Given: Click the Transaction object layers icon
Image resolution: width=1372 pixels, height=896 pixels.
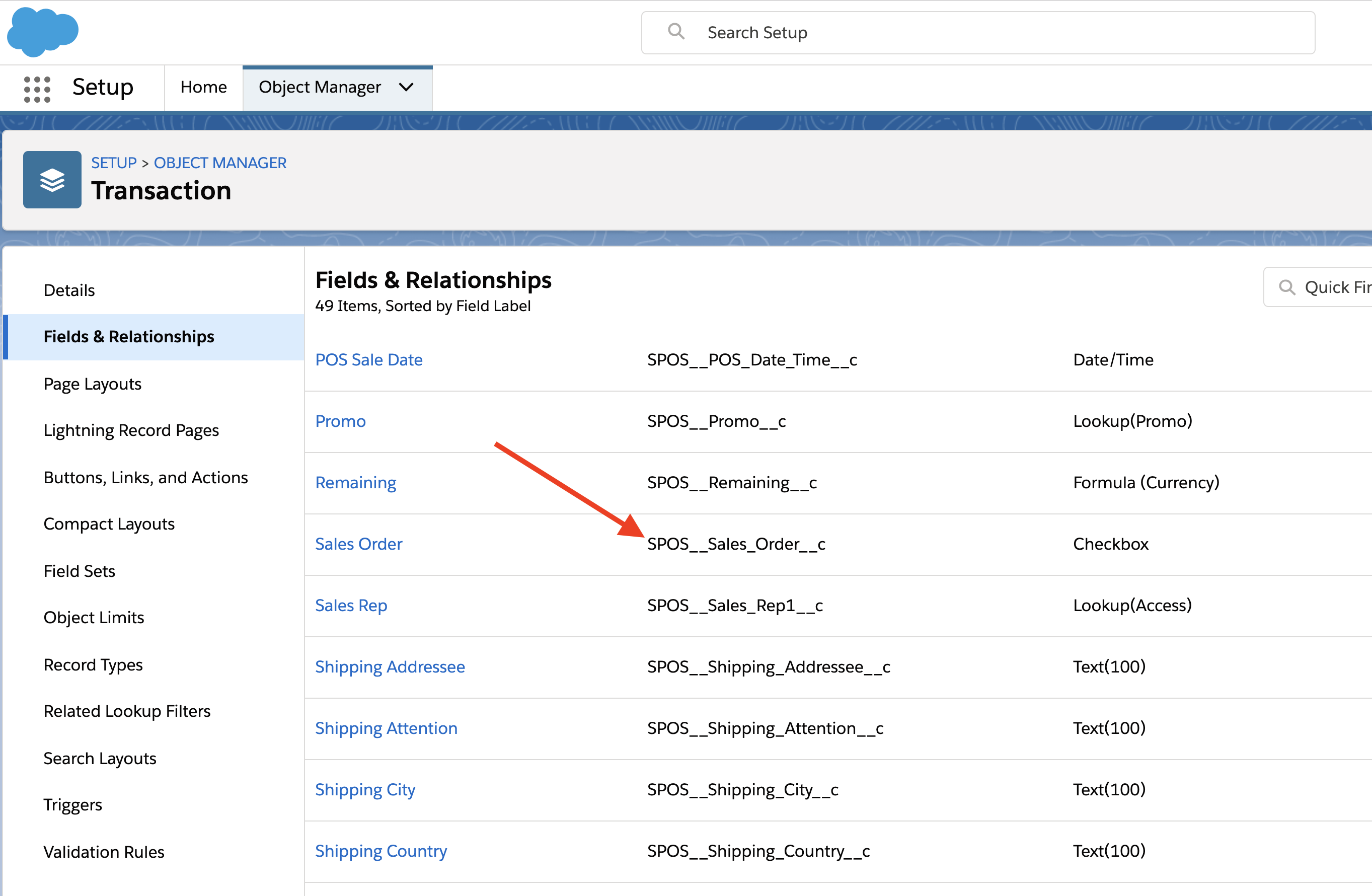Looking at the screenshot, I should (x=52, y=179).
